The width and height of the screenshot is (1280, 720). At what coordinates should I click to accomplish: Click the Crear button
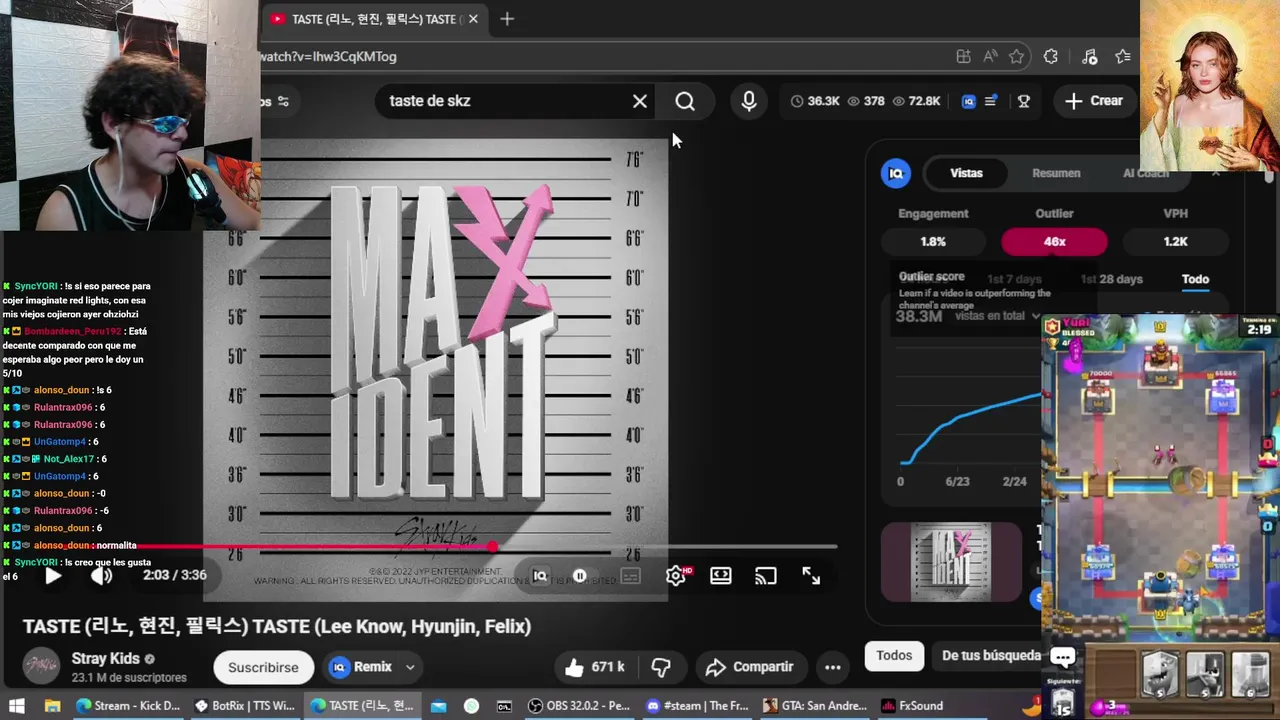(x=1094, y=101)
